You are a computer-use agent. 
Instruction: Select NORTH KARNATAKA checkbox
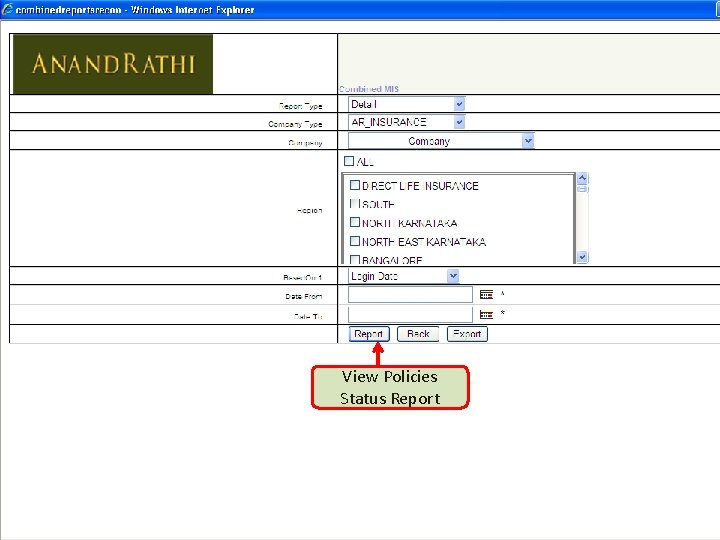354,222
